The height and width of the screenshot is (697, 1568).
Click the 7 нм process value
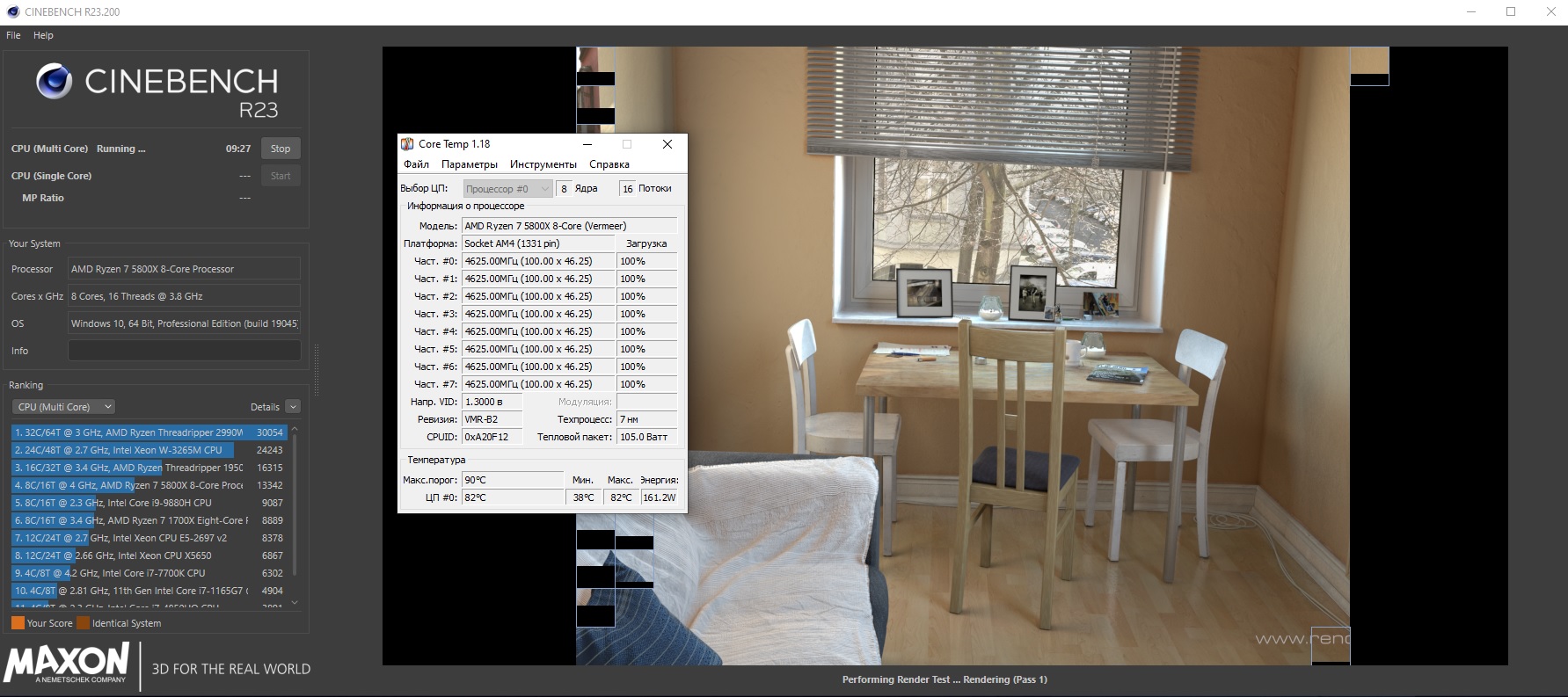click(x=646, y=419)
